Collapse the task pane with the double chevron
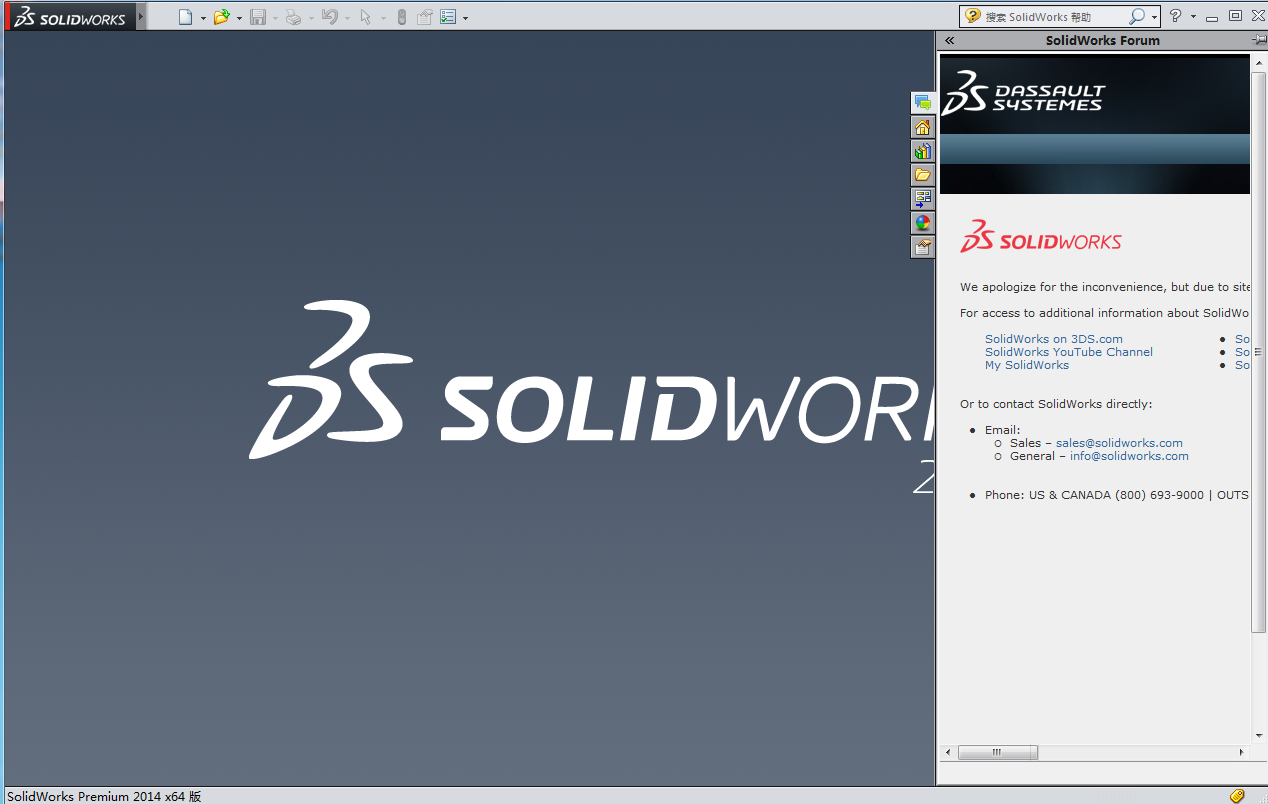The image size is (1268, 804). [x=949, y=41]
